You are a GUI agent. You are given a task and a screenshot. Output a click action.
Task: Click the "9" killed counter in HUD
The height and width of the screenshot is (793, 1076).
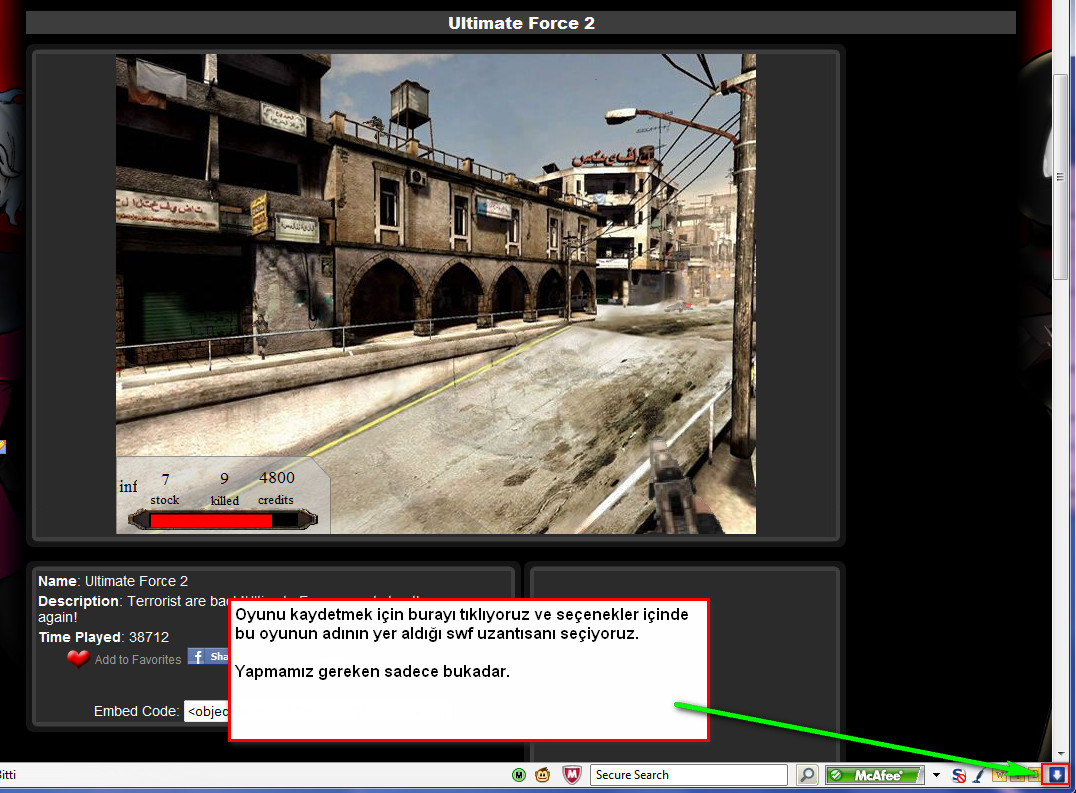[x=224, y=478]
